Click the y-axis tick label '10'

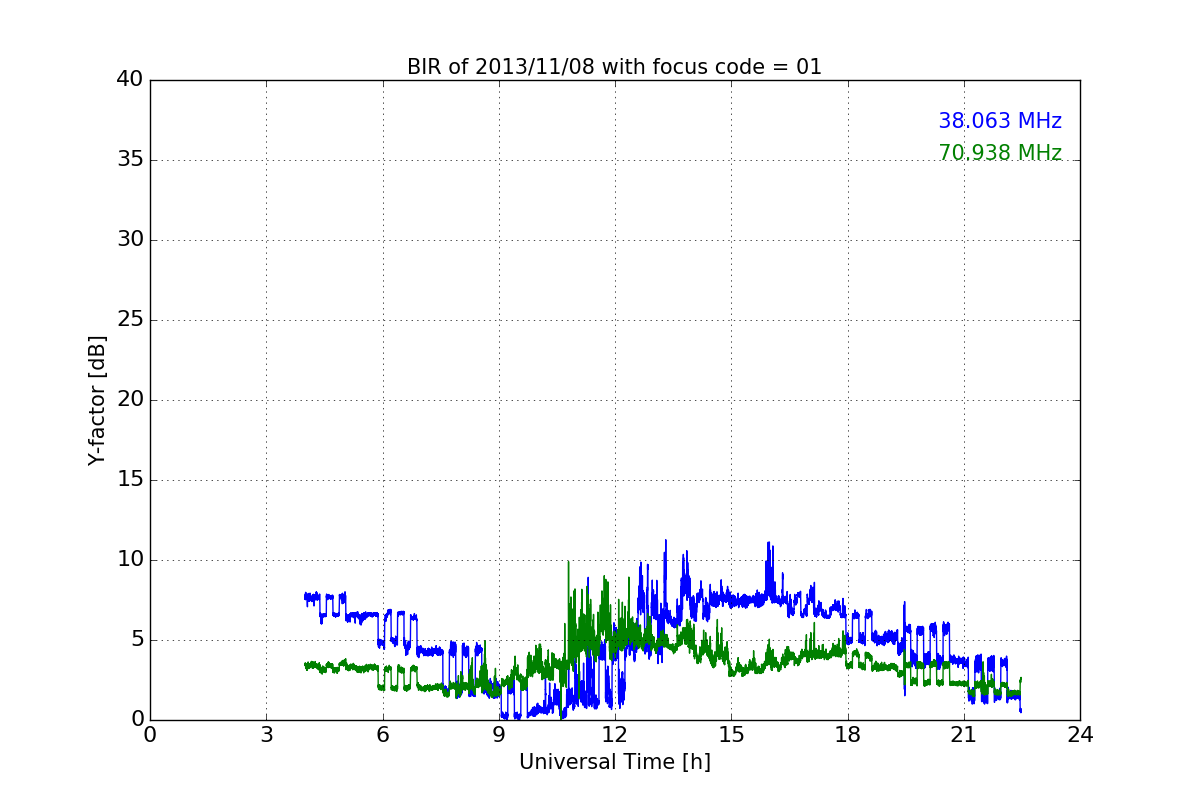pyautogui.click(x=130, y=560)
